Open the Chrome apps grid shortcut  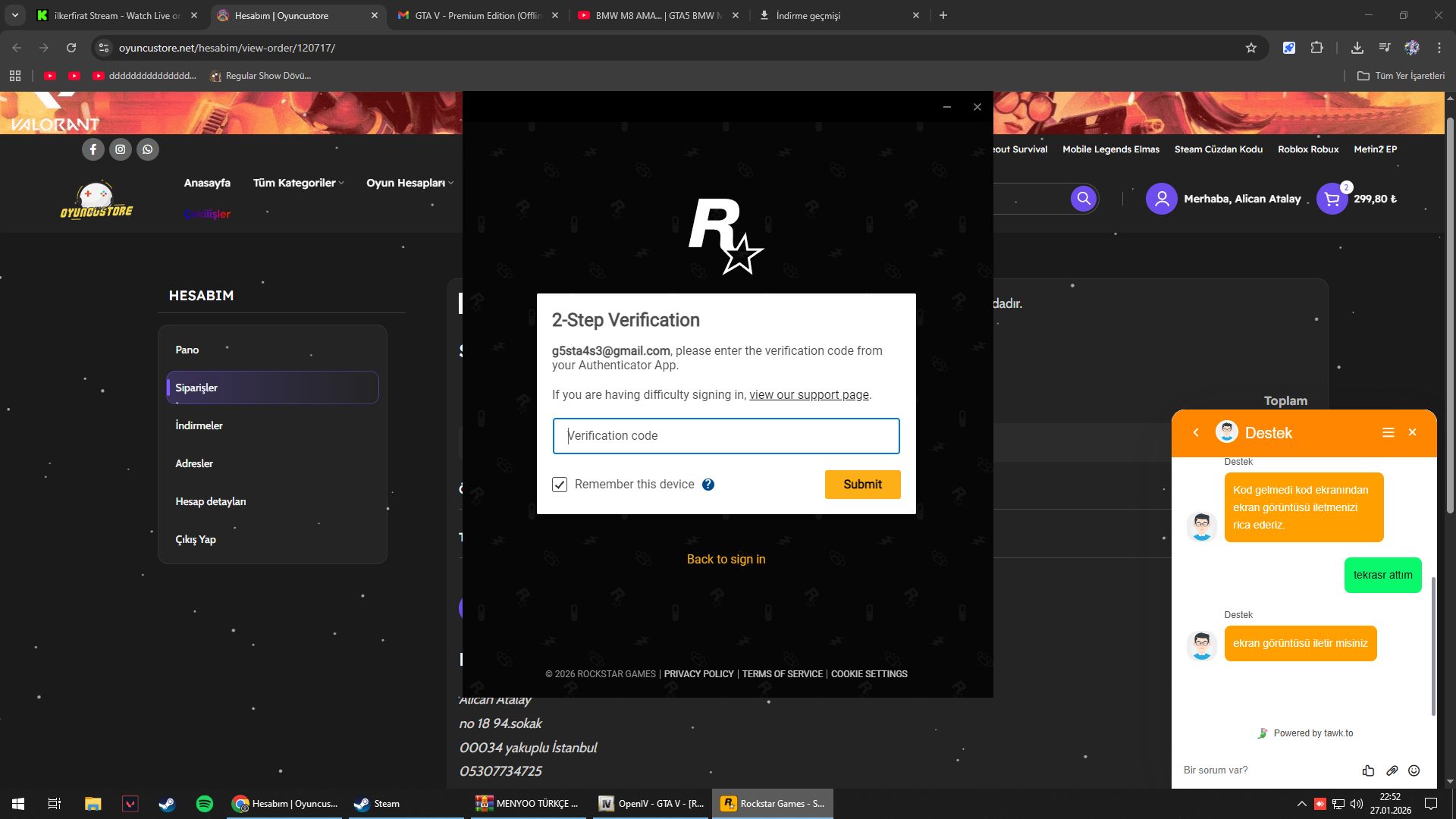tap(15, 76)
